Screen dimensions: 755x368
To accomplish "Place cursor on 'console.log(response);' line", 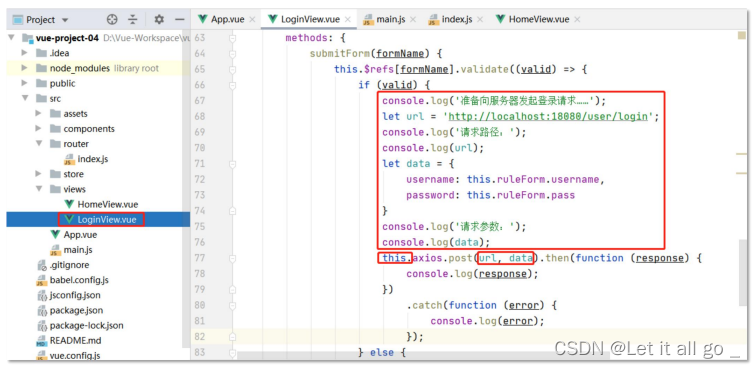I will click(x=472, y=274).
